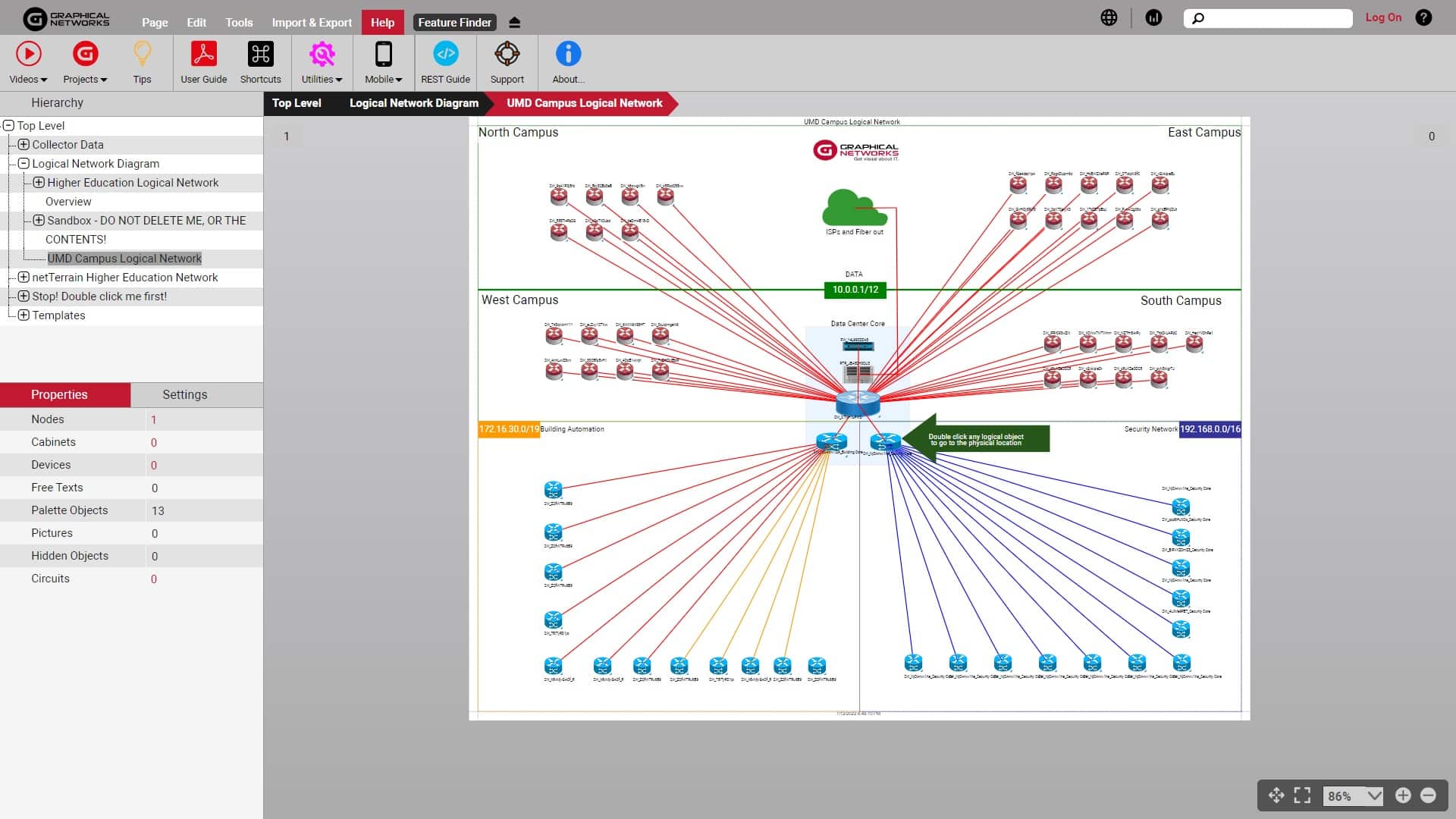Click the Palette Objects value 13

pyautogui.click(x=158, y=510)
